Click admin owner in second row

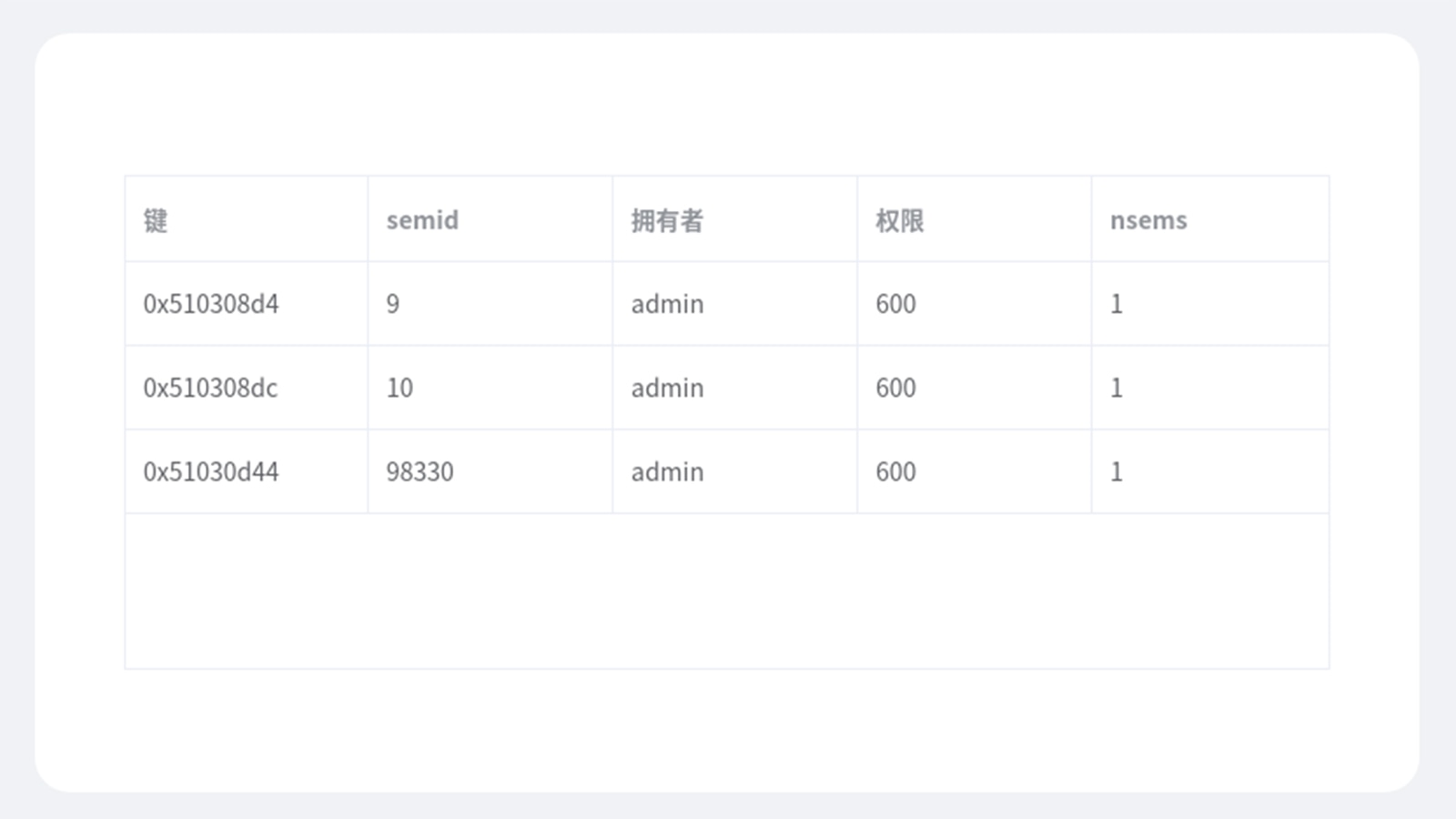tap(667, 388)
